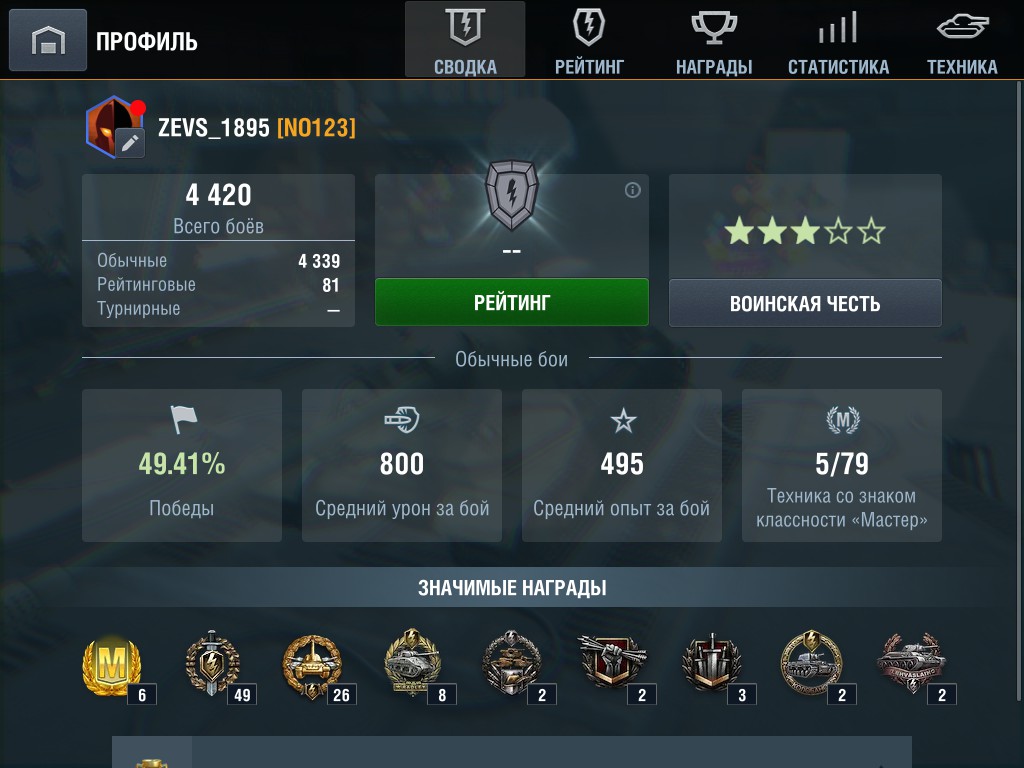Open the Техника tab
The width and height of the screenshot is (1024, 768).
(x=962, y=40)
